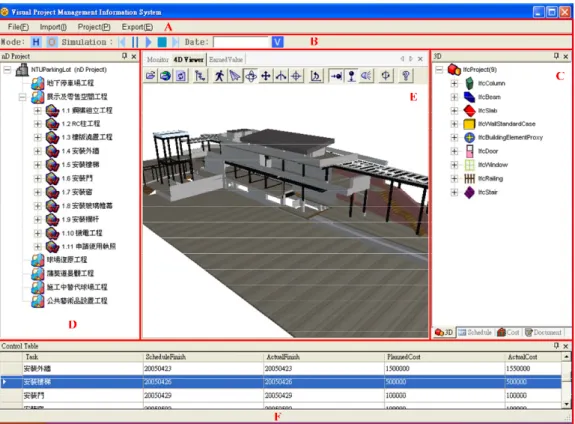Image resolution: width=575 pixels, height=424 pixels.
Task: Jump to the simulation's last step
Action: [175, 42]
